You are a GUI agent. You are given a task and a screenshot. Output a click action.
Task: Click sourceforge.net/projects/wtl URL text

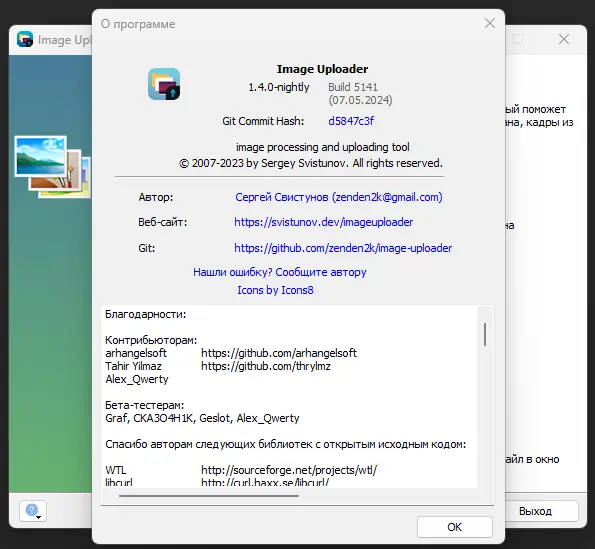(x=289, y=470)
